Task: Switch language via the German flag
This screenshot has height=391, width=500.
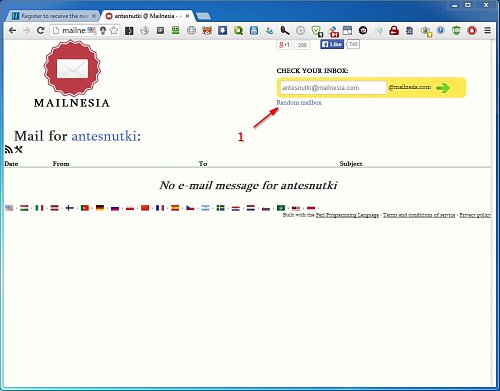Action: tap(100, 208)
